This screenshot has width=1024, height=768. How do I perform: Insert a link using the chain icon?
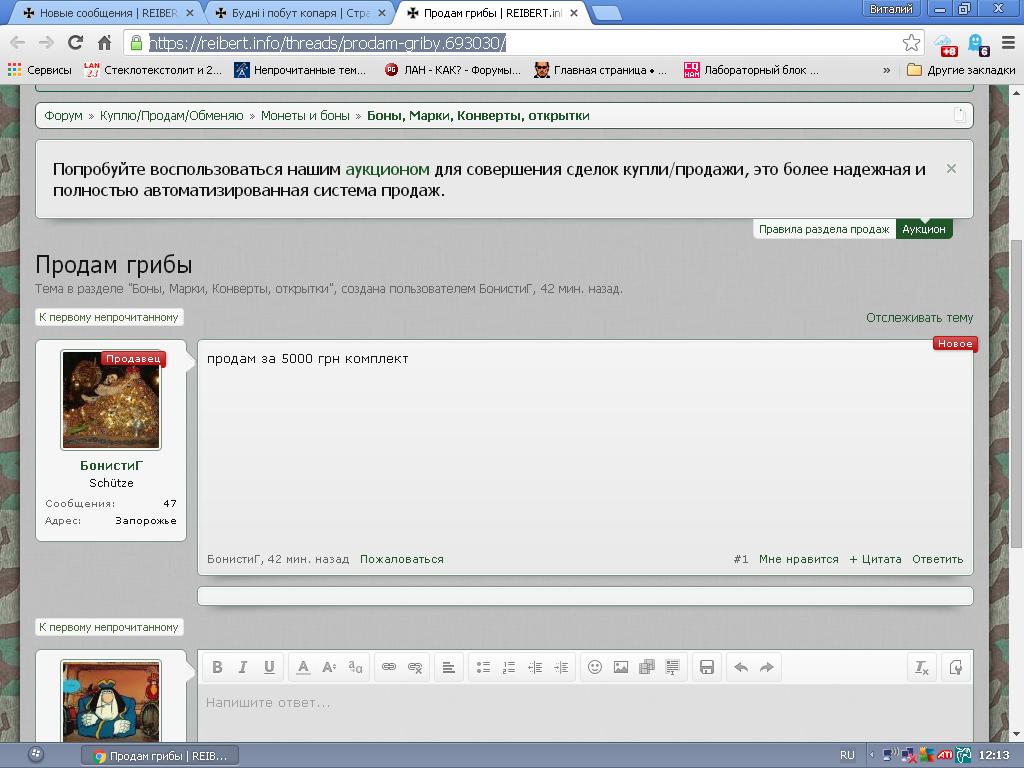pos(389,667)
